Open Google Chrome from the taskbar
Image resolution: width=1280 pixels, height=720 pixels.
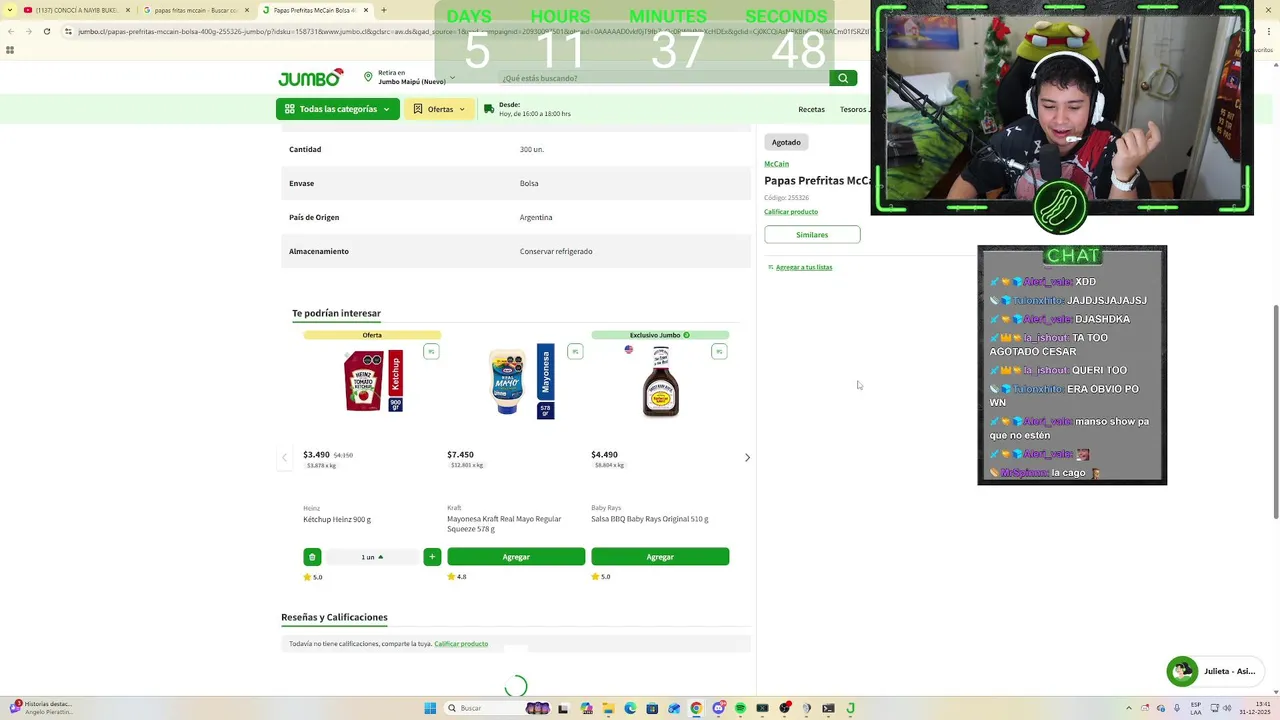pos(696,708)
